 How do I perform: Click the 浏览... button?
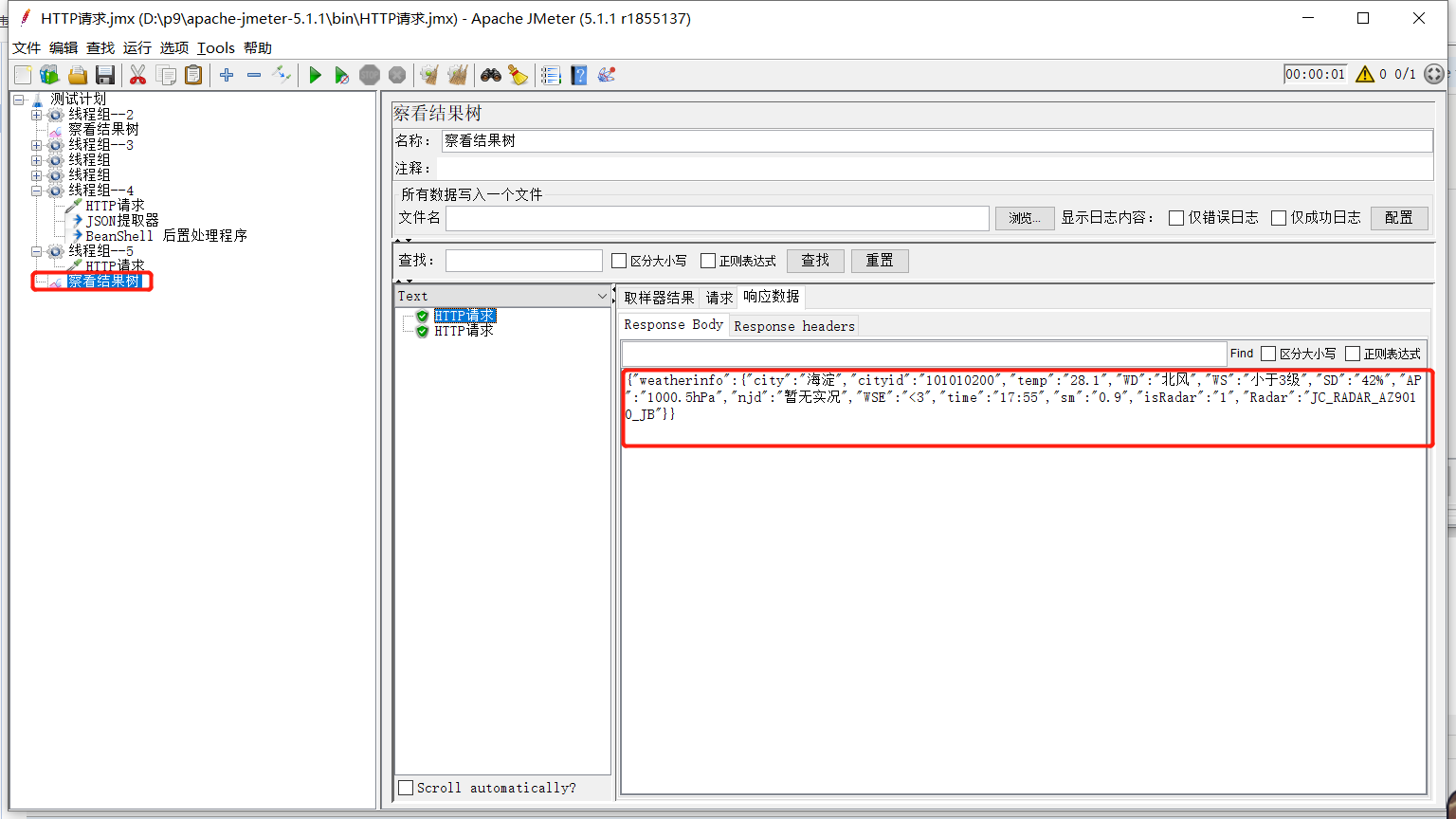[x=1025, y=218]
